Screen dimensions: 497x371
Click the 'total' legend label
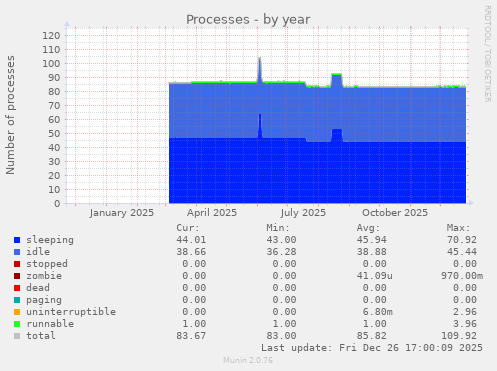tap(41, 336)
